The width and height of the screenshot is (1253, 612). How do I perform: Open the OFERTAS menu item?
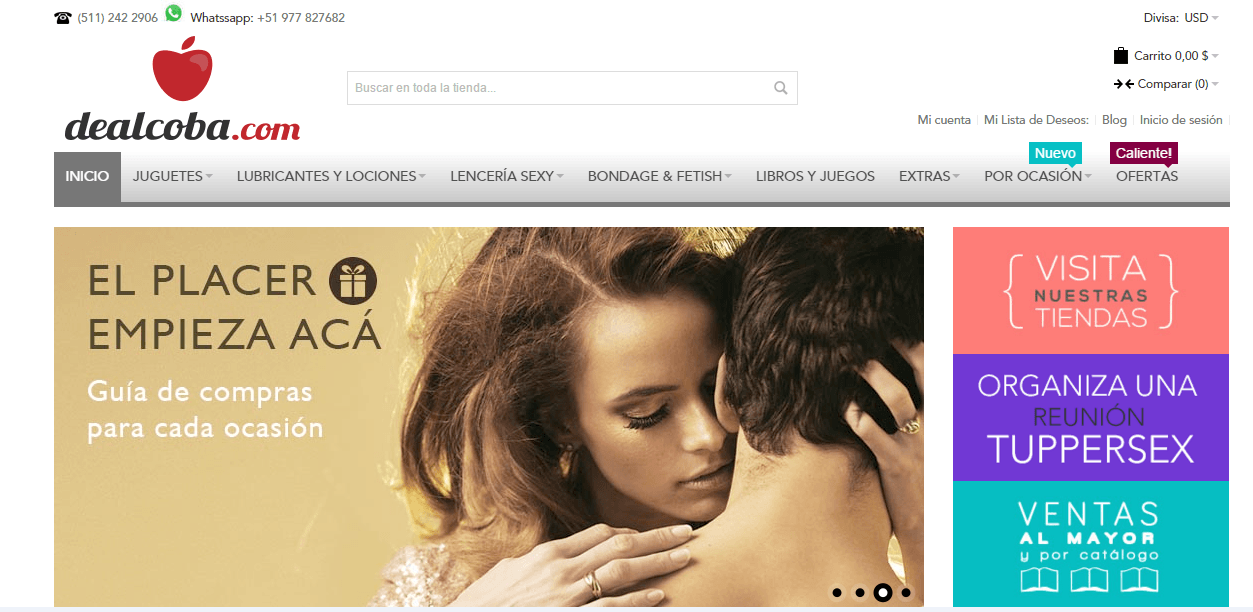(1147, 176)
